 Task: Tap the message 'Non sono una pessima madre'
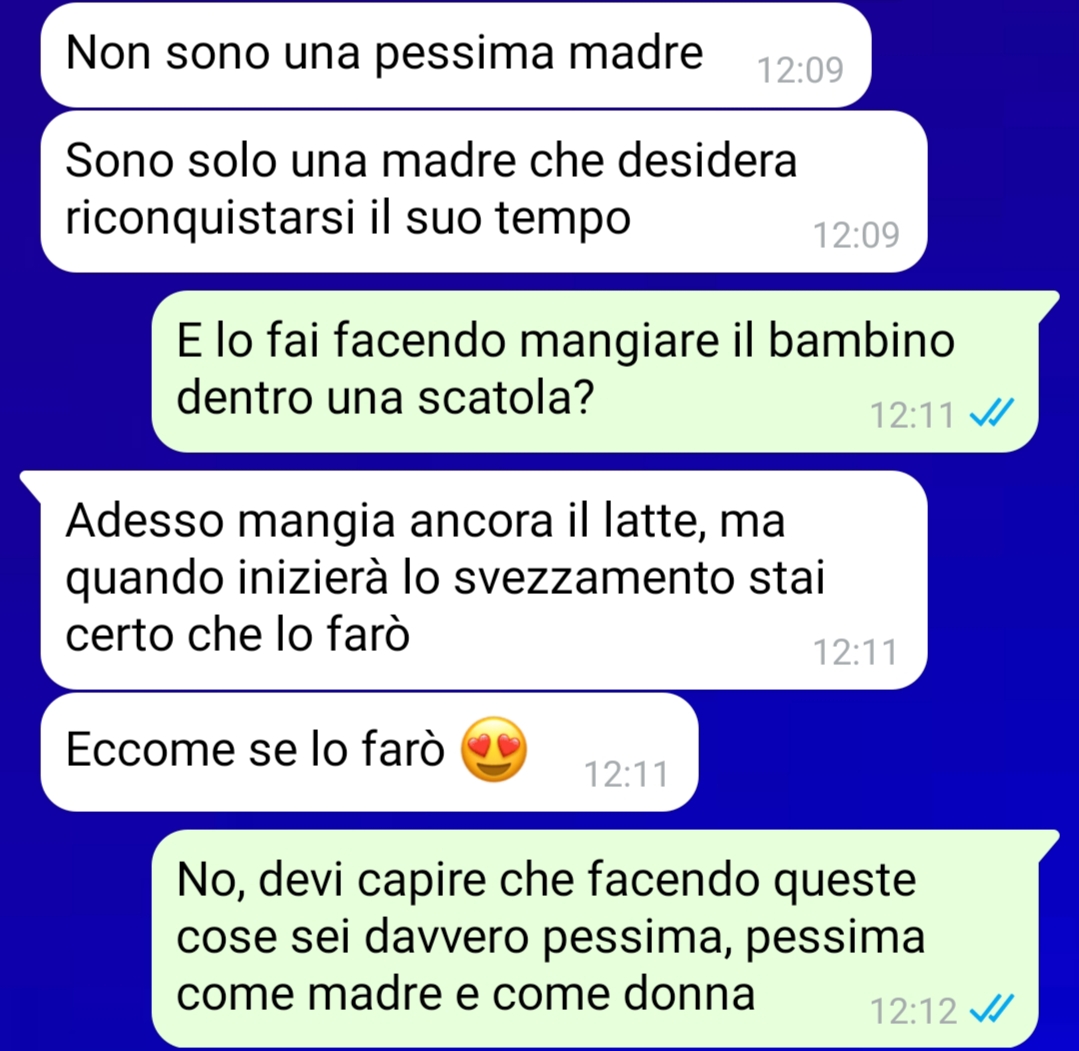click(x=456, y=55)
